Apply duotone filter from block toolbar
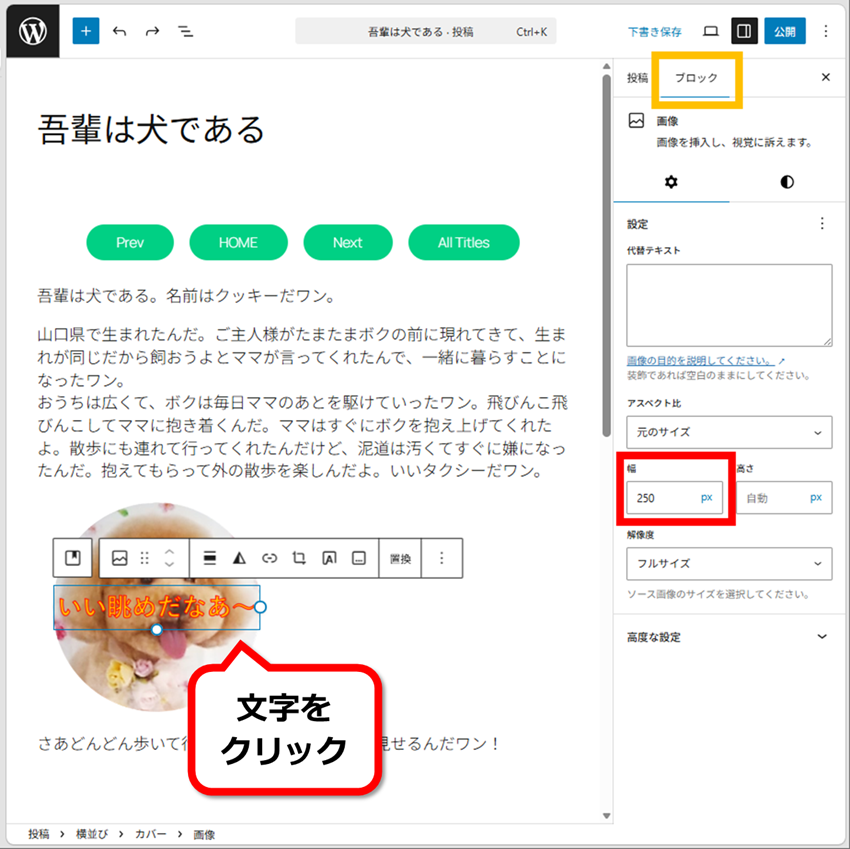This screenshot has height=849, width=850. click(x=239, y=558)
